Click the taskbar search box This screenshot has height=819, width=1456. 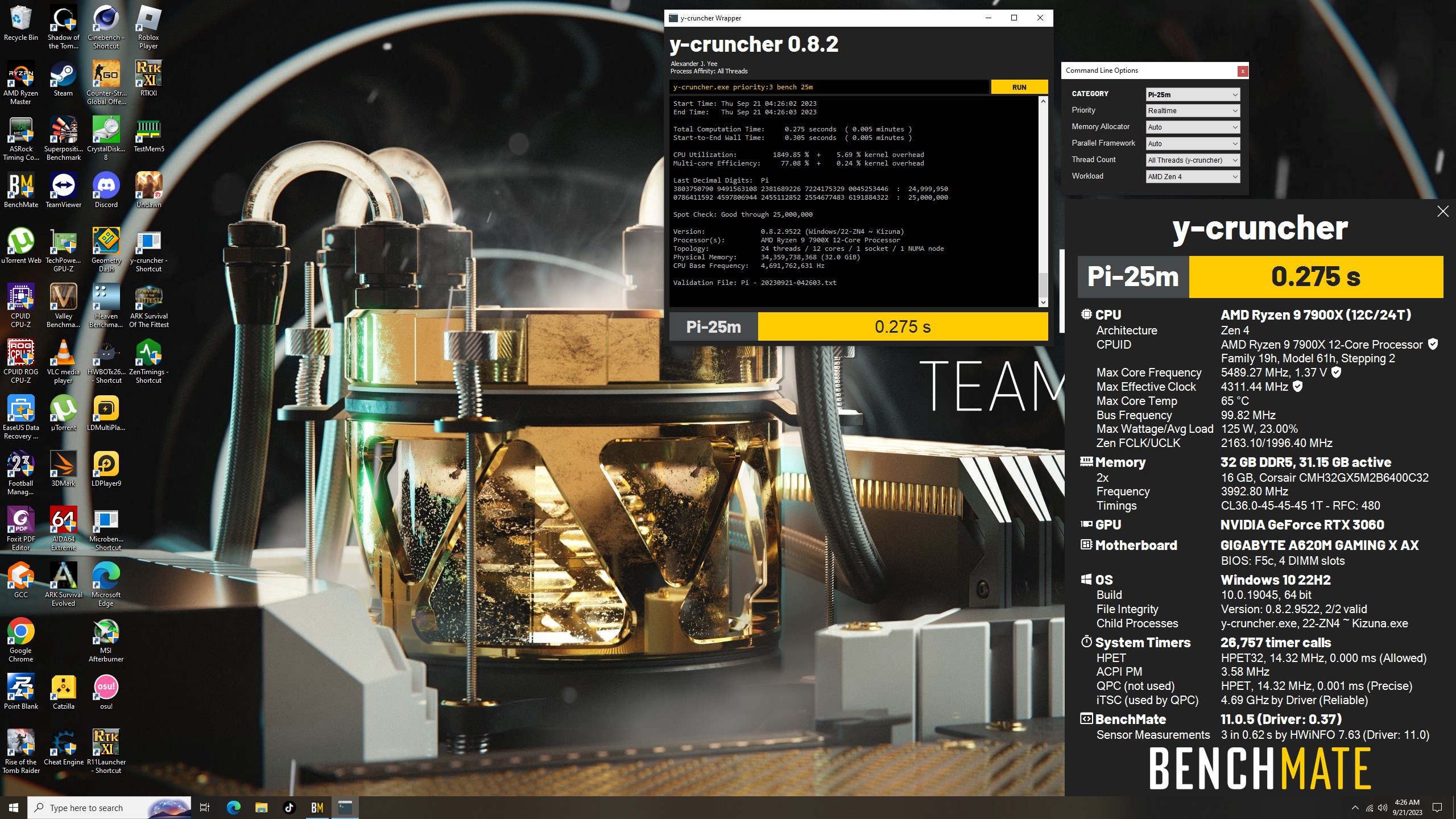pos(109,808)
